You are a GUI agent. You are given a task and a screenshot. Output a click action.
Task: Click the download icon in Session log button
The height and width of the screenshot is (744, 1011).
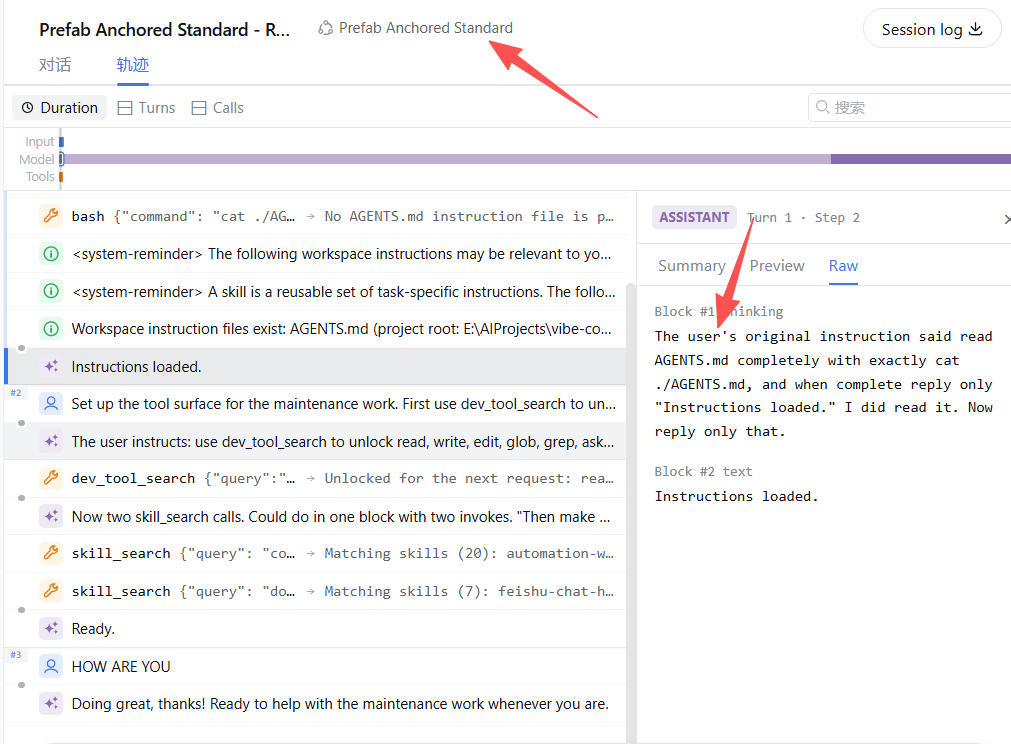976,29
